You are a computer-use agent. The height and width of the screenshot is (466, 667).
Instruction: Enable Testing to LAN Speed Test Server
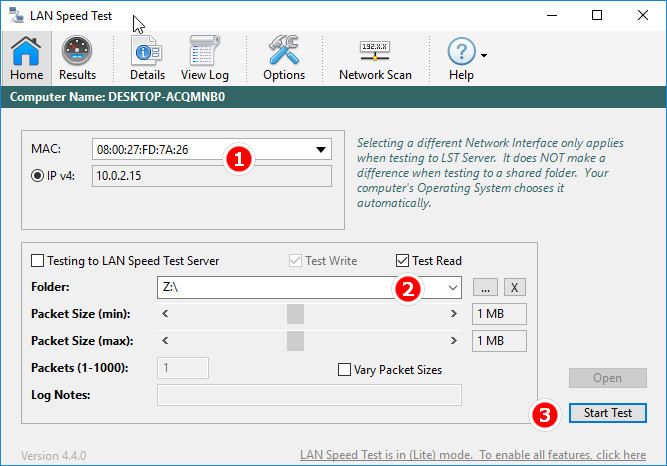pos(37,260)
